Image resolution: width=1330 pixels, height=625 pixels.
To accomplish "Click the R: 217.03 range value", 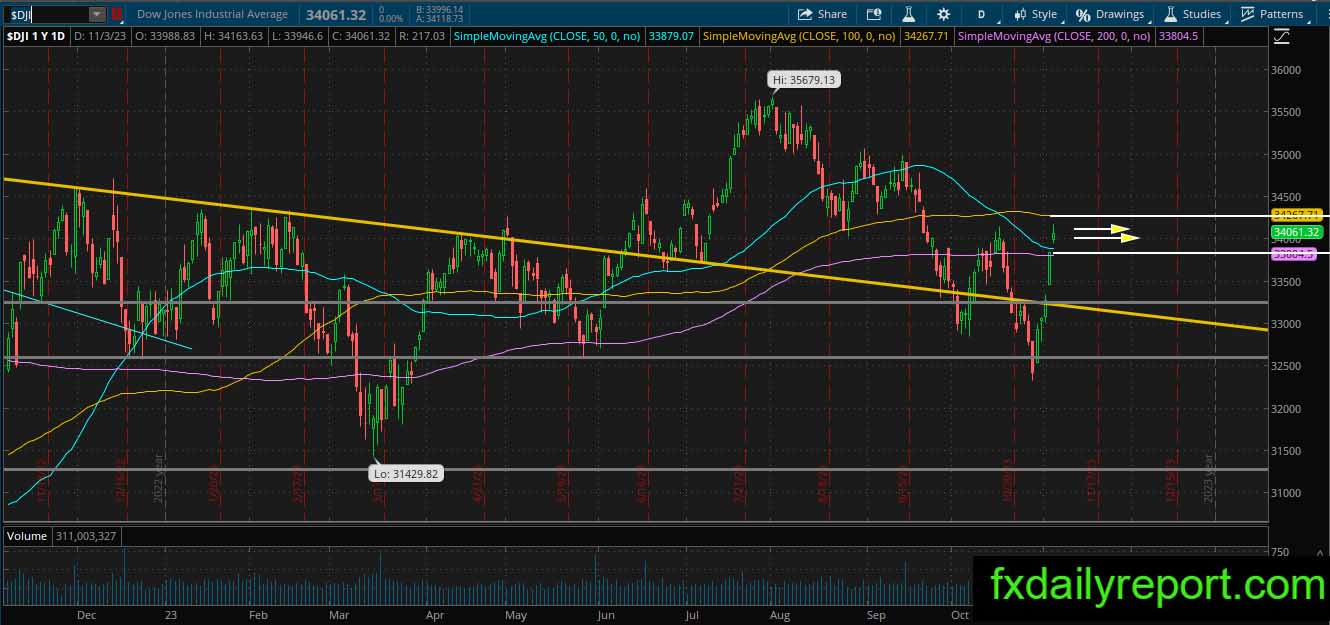I will click(x=422, y=36).
